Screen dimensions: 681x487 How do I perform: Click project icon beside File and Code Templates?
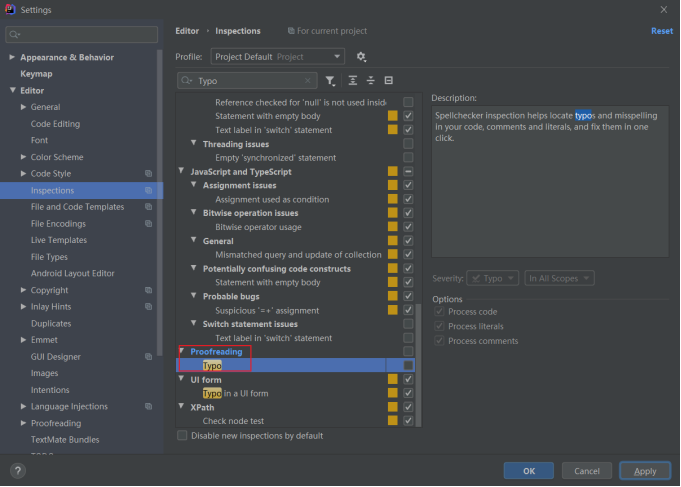(149, 207)
